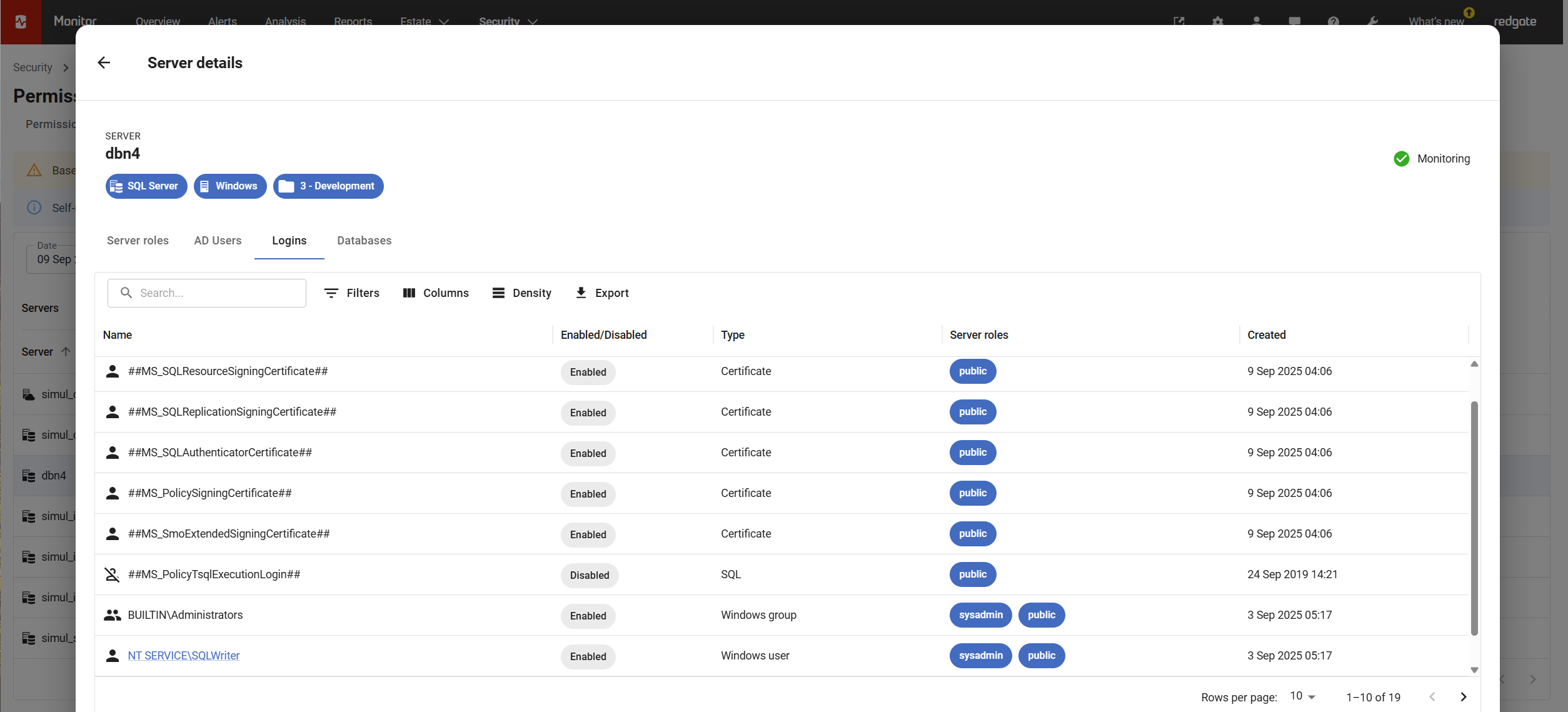Screen dimensions: 1568x712
Task: Open the AD Users tab
Action: pos(218,241)
